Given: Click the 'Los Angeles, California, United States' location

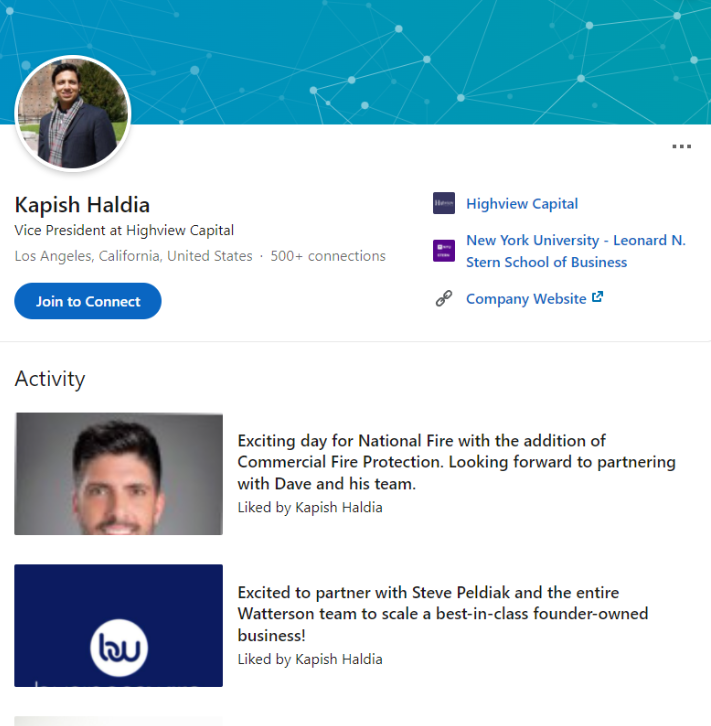Looking at the screenshot, I should tap(133, 256).
